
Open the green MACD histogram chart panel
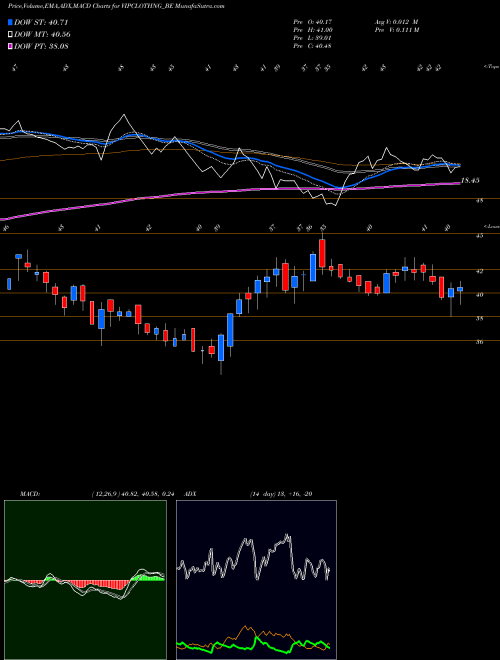[85, 580]
